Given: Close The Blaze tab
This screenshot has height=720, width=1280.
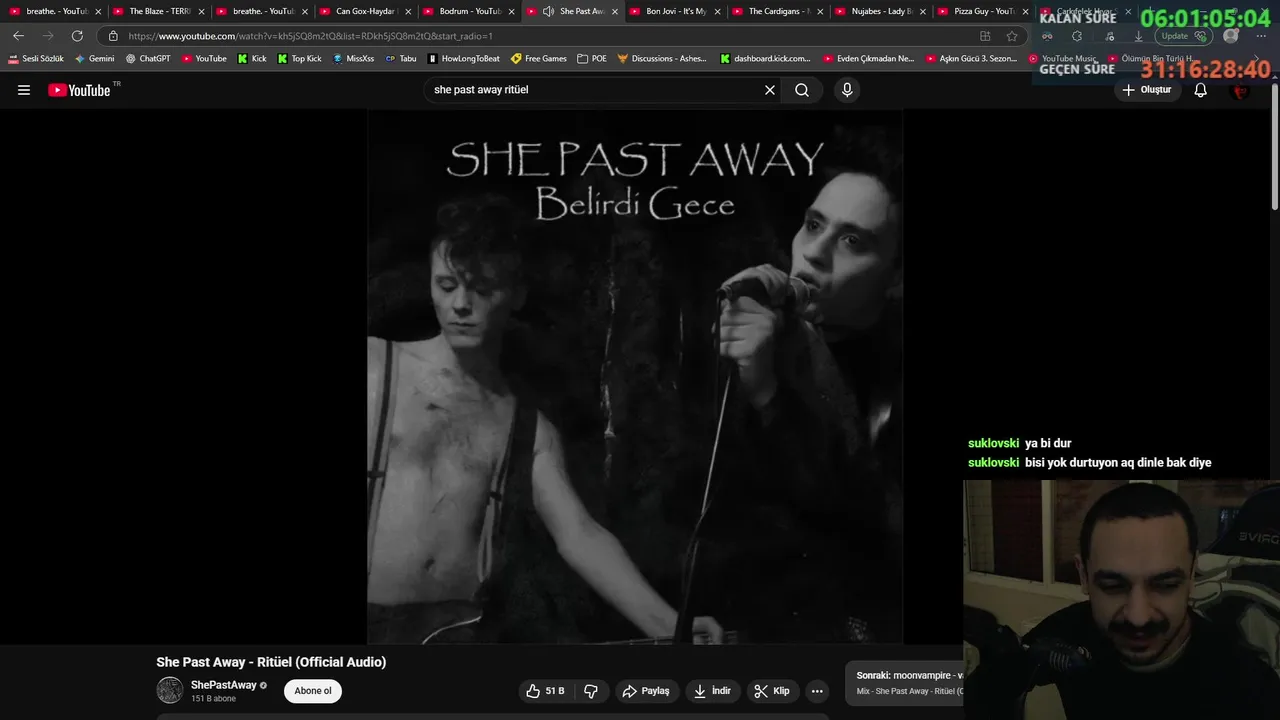Looking at the screenshot, I should [202, 11].
